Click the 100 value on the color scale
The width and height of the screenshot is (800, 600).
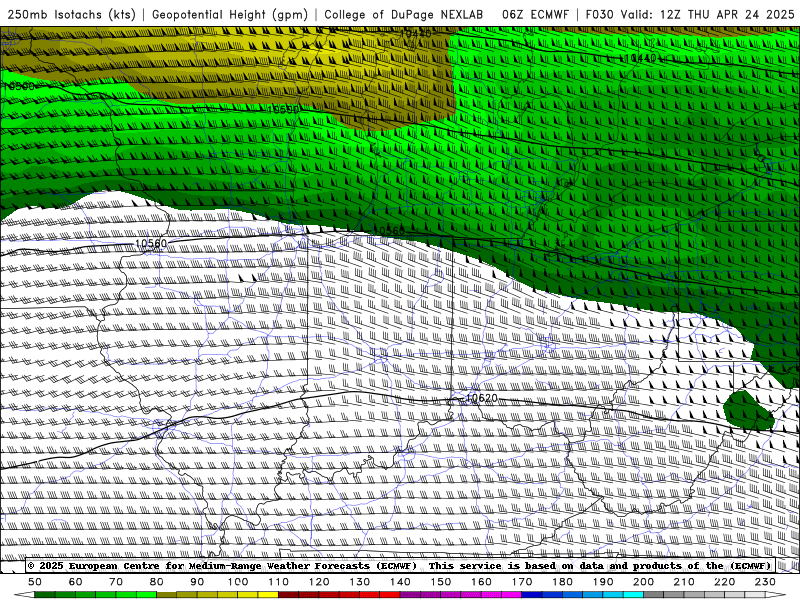(238, 582)
